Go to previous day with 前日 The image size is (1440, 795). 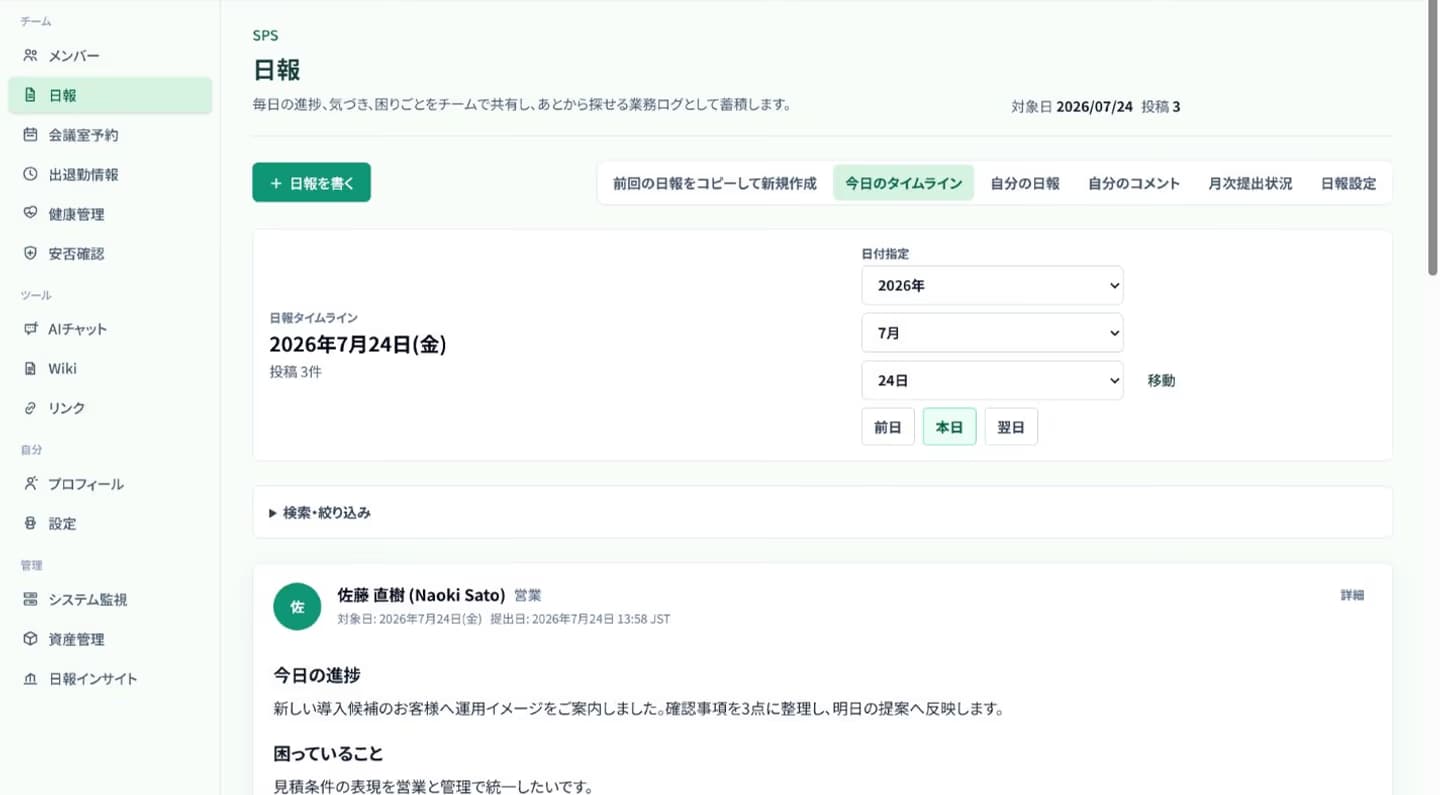pyautogui.click(x=888, y=427)
